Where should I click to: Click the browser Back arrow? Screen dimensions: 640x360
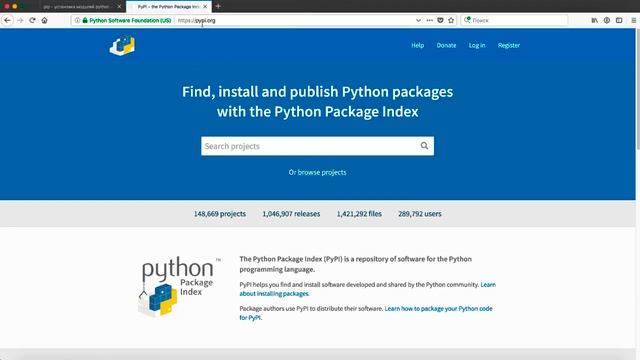(x=7, y=20)
